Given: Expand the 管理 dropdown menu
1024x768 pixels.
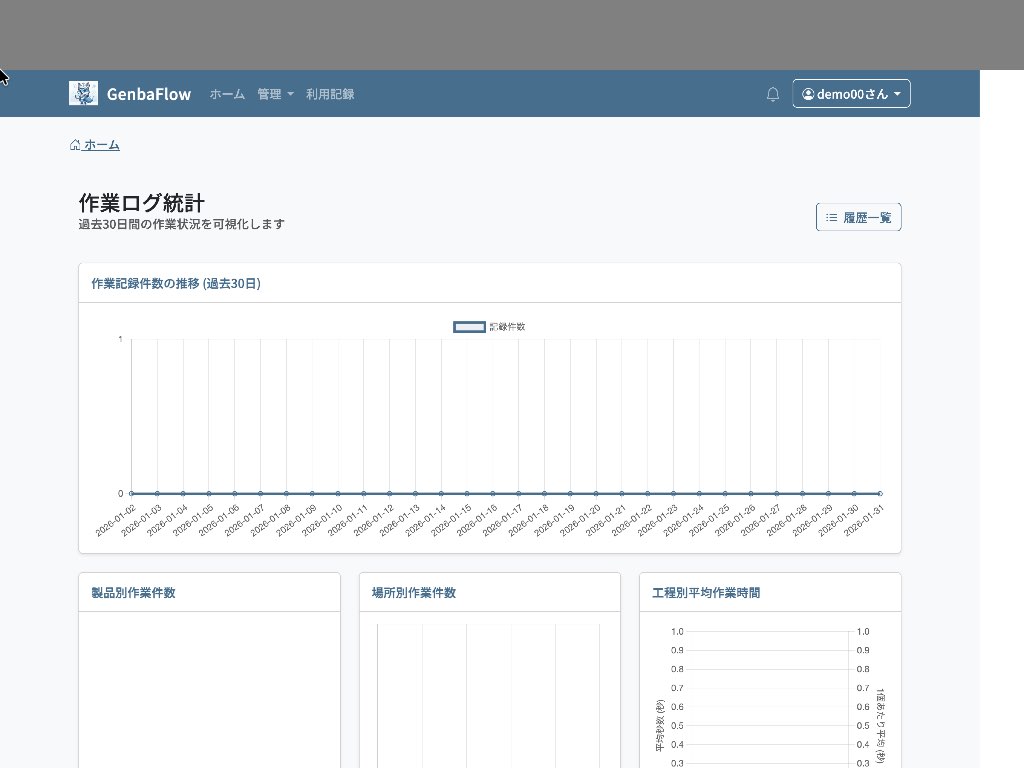Looking at the screenshot, I should (275, 94).
